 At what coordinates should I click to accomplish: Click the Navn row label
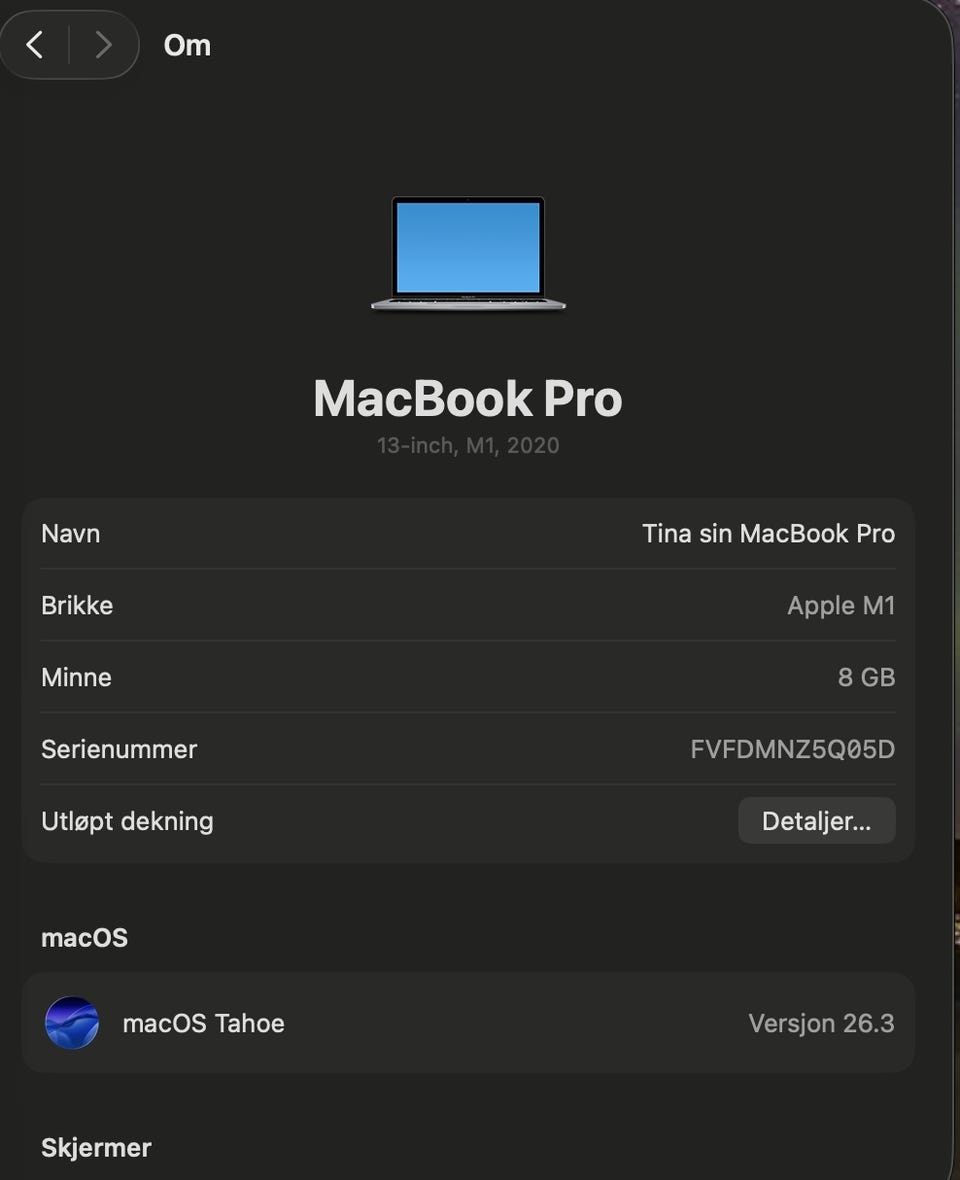point(71,534)
